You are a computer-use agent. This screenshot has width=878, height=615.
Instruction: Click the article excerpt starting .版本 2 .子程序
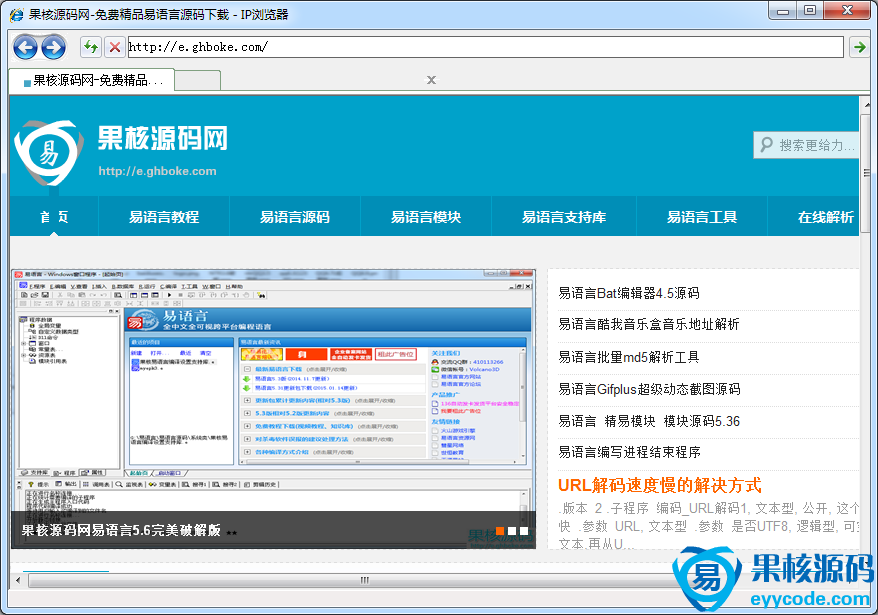(708, 526)
